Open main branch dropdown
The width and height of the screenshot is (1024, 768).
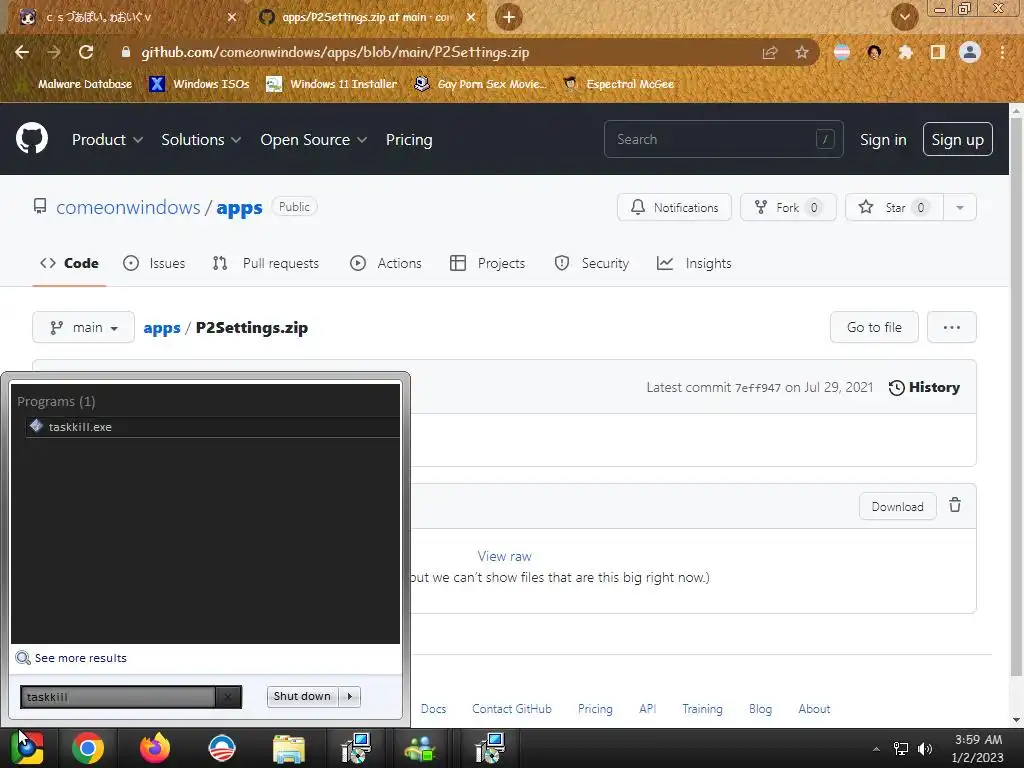coord(84,327)
